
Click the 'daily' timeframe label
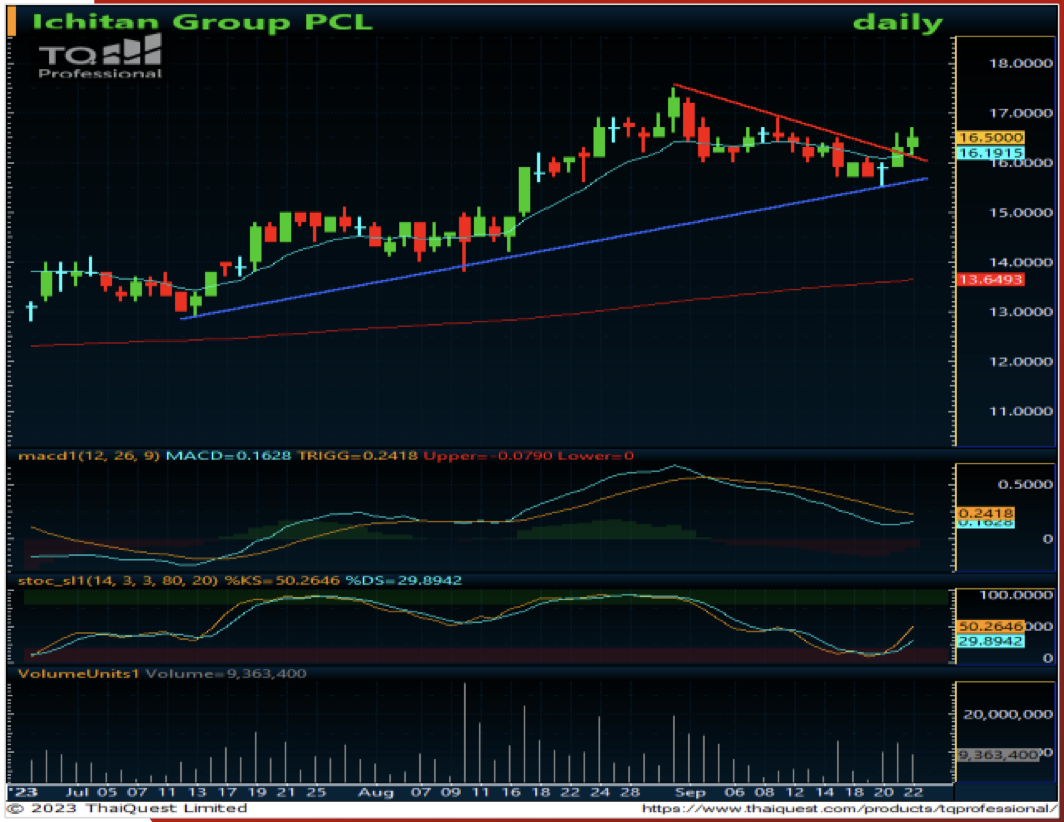(x=897, y=22)
